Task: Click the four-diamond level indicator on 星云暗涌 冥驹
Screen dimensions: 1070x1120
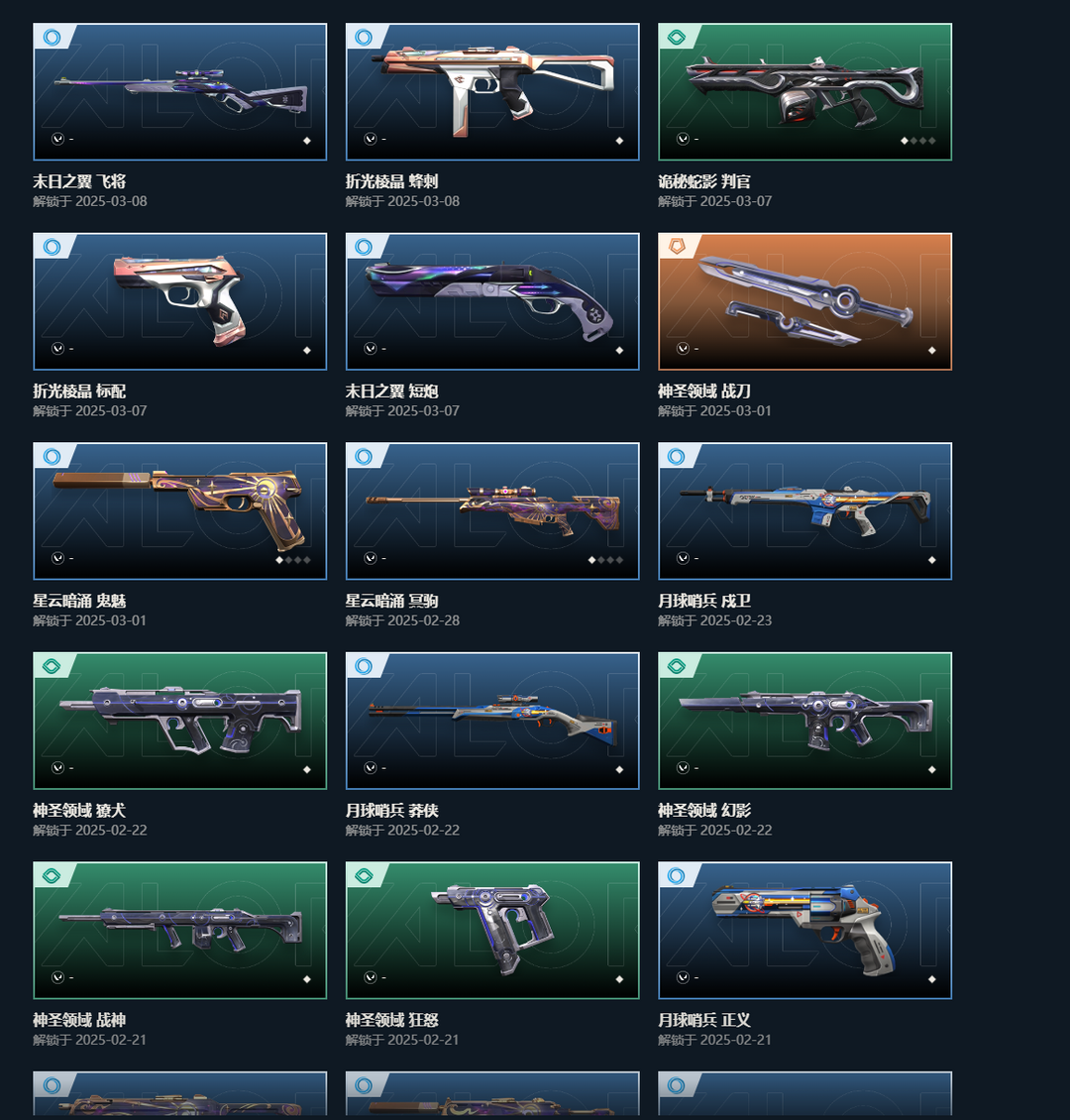Action: point(605,560)
